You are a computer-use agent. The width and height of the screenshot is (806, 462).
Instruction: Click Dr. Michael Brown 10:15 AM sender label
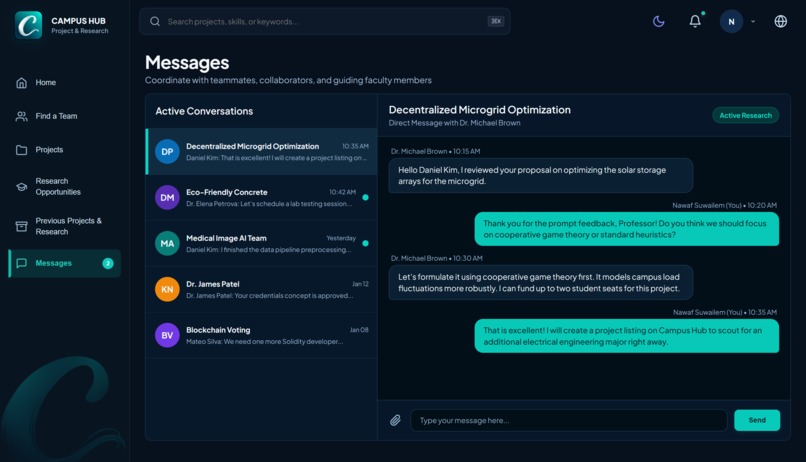[435, 152]
